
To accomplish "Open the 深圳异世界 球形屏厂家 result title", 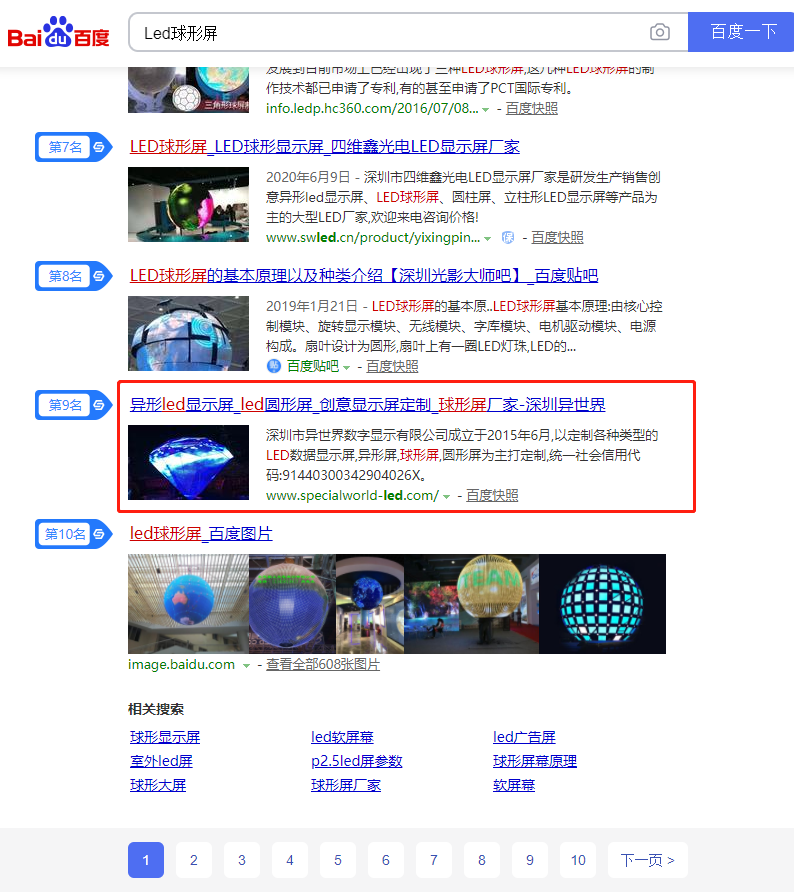I will [367, 404].
